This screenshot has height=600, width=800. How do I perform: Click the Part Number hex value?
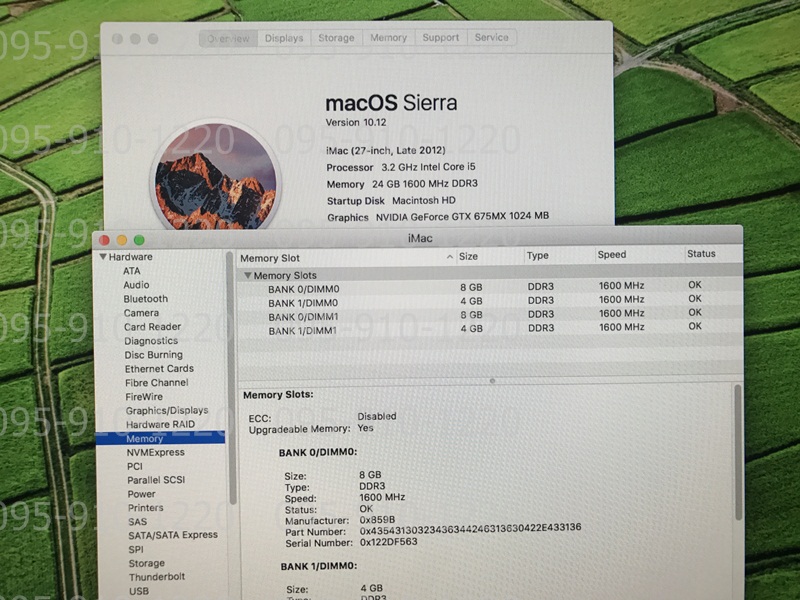(470, 529)
